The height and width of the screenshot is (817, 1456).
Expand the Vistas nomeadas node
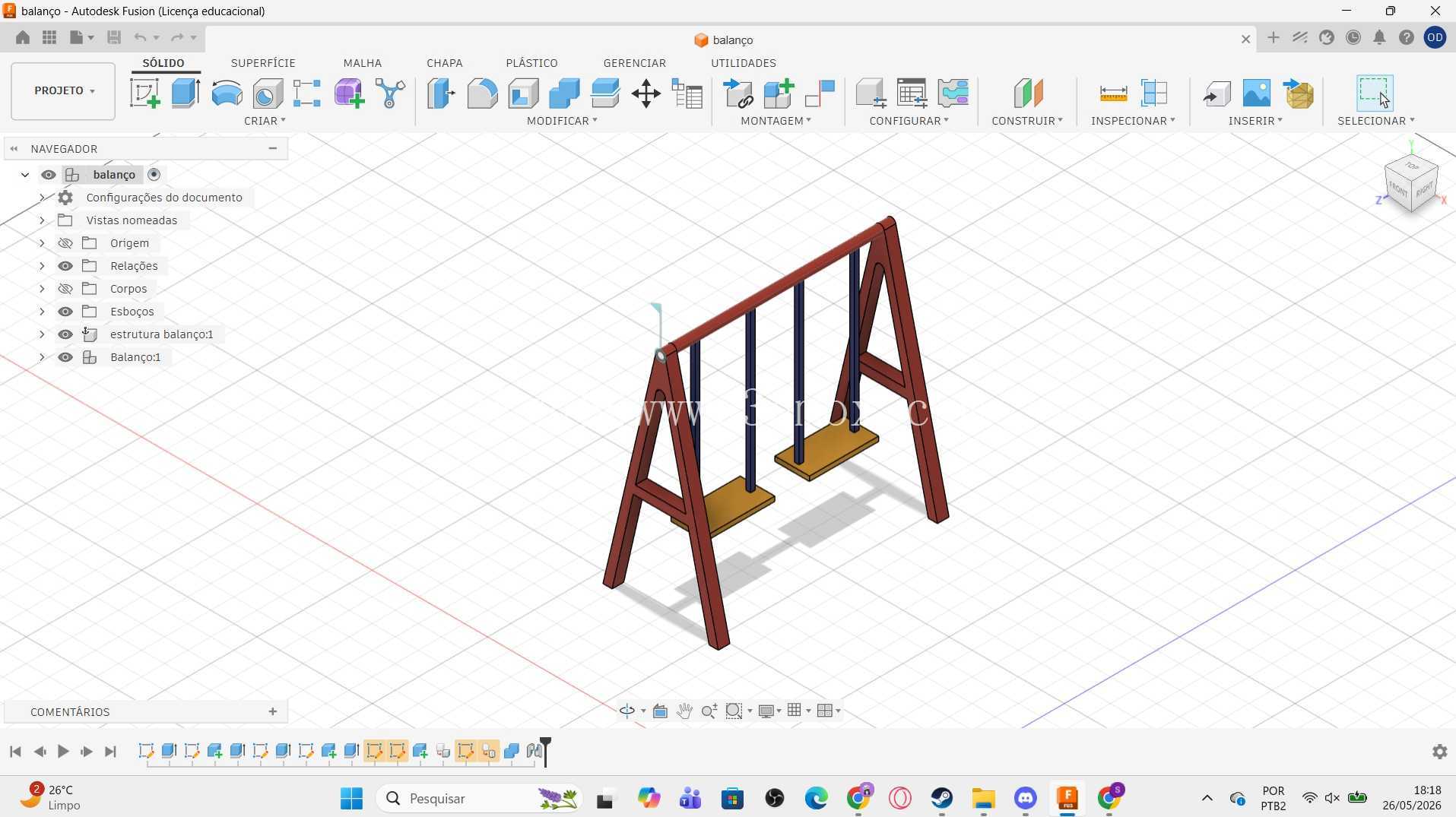click(42, 220)
